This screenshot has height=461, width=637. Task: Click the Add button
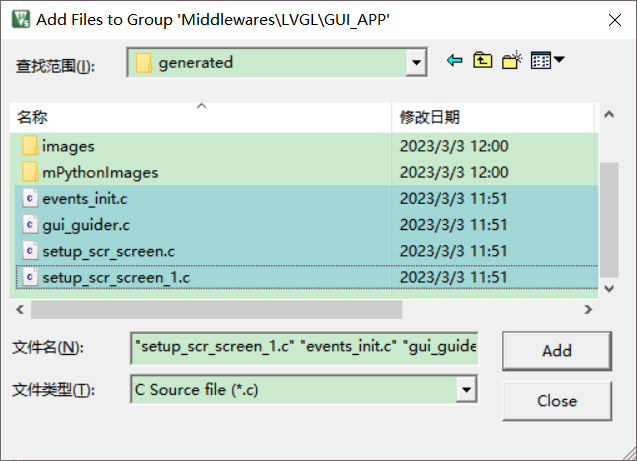[x=557, y=351]
